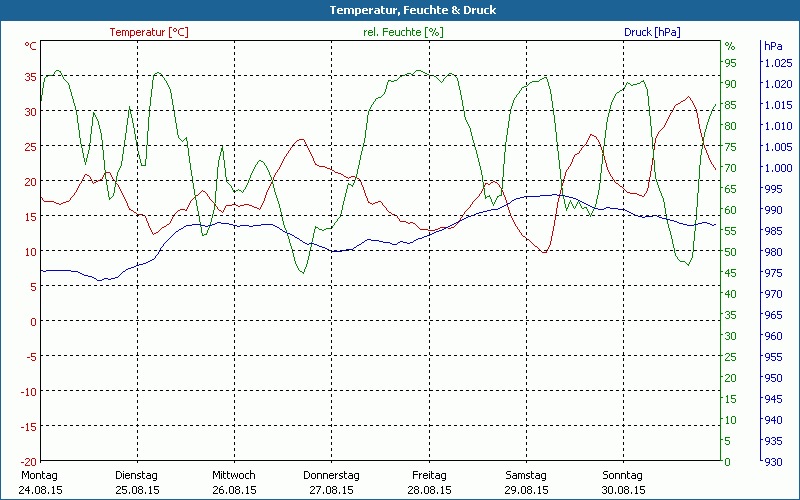Click the blue "995" tick on the pressure axis
The height and width of the screenshot is (500, 800).
(773, 189)
